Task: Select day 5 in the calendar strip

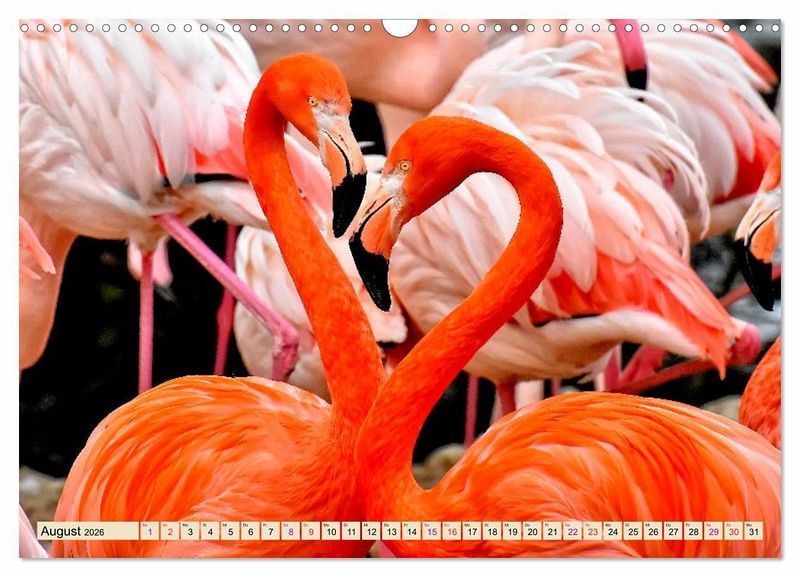Action: [x=230, y=531]
